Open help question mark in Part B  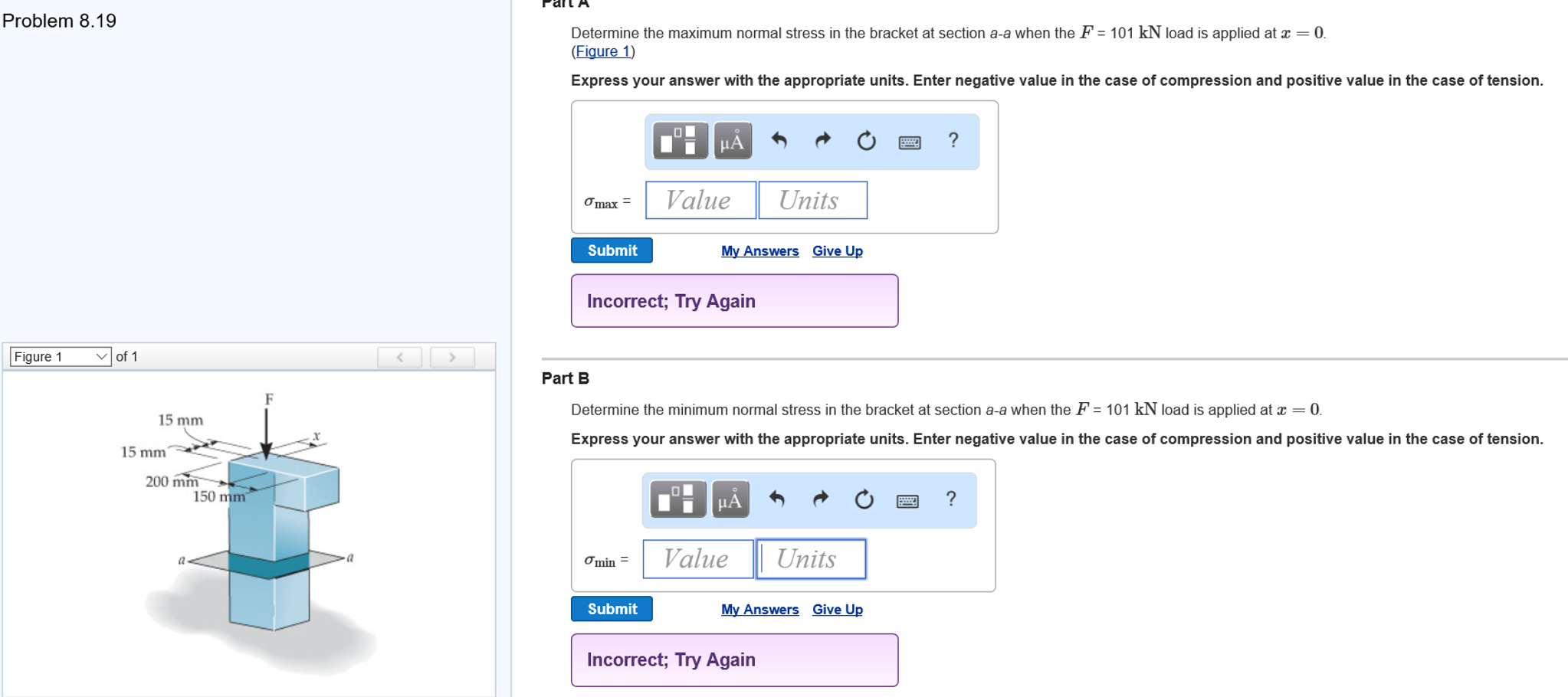pos(950,499)
